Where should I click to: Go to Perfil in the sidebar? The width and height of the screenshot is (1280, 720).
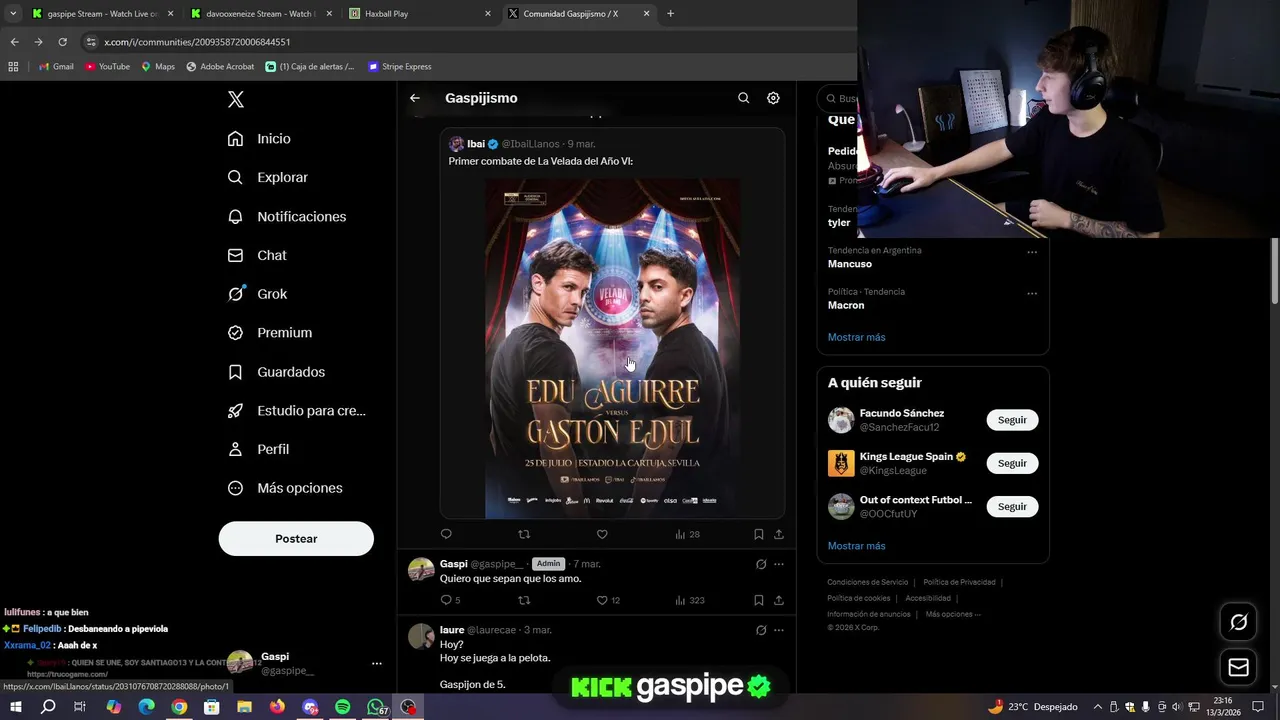click(x=258, y=449)
